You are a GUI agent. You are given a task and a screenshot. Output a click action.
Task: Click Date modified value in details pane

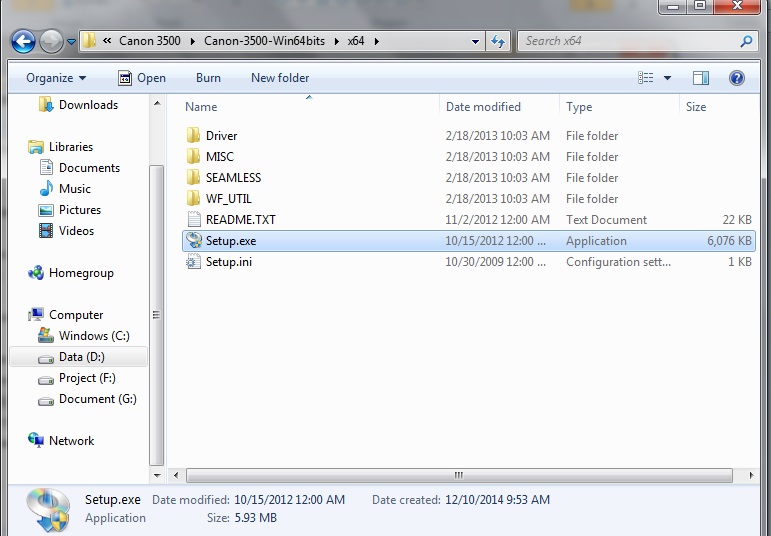tap(289, 500)
